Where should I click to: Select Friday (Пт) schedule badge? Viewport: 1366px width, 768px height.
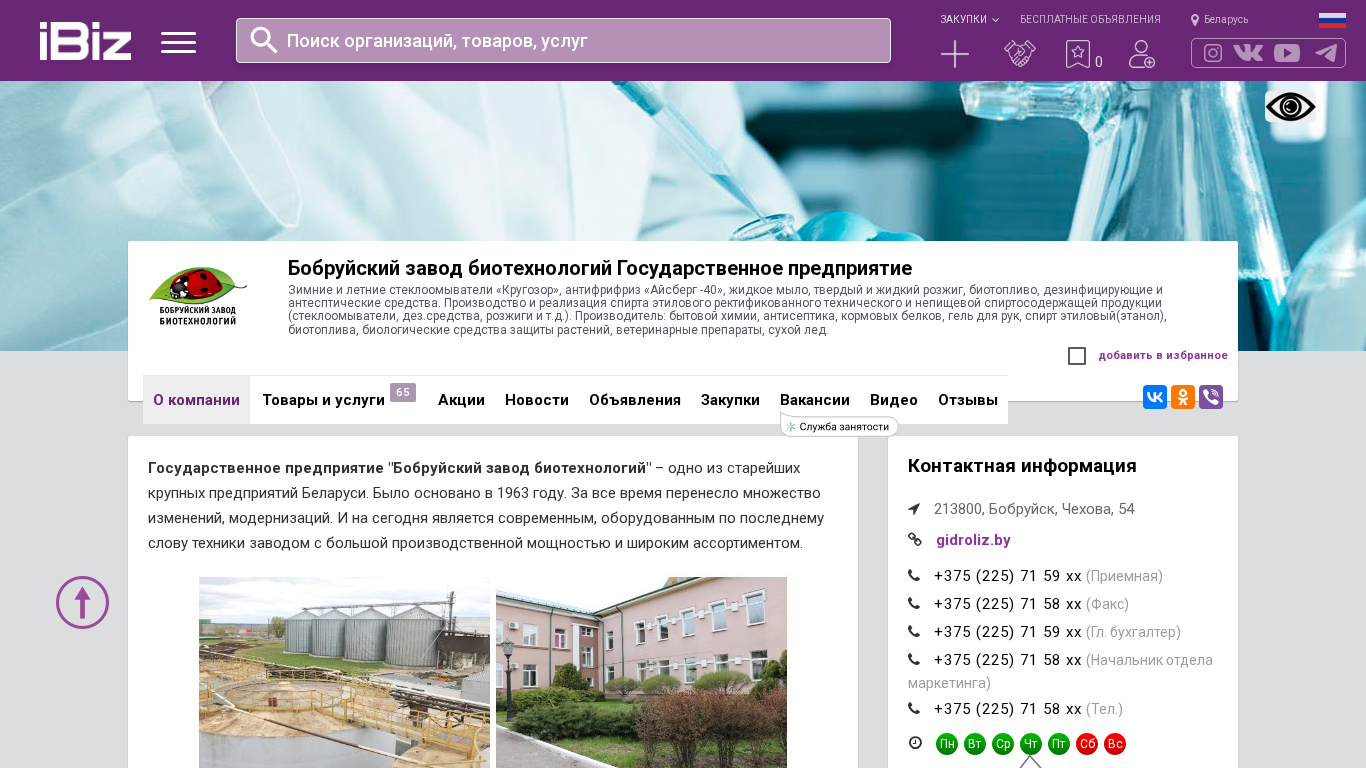(1059, 744)
